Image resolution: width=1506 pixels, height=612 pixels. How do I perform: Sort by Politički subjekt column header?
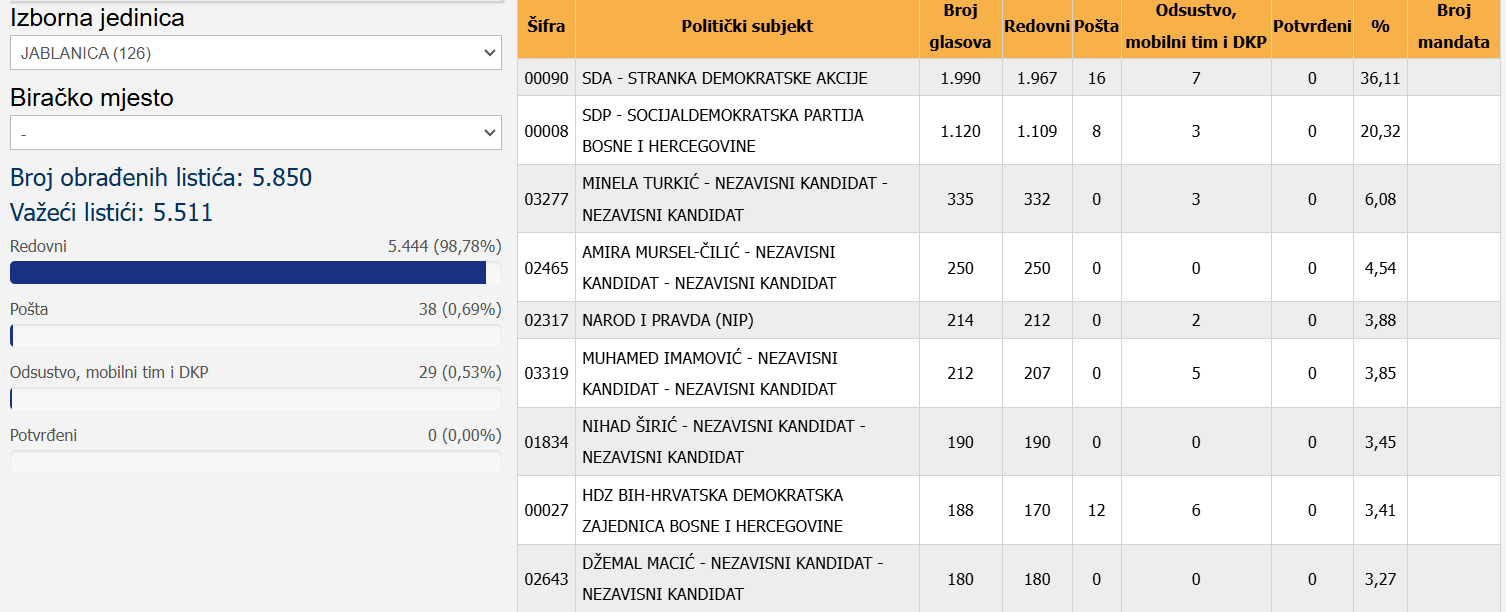coord(746,27)
